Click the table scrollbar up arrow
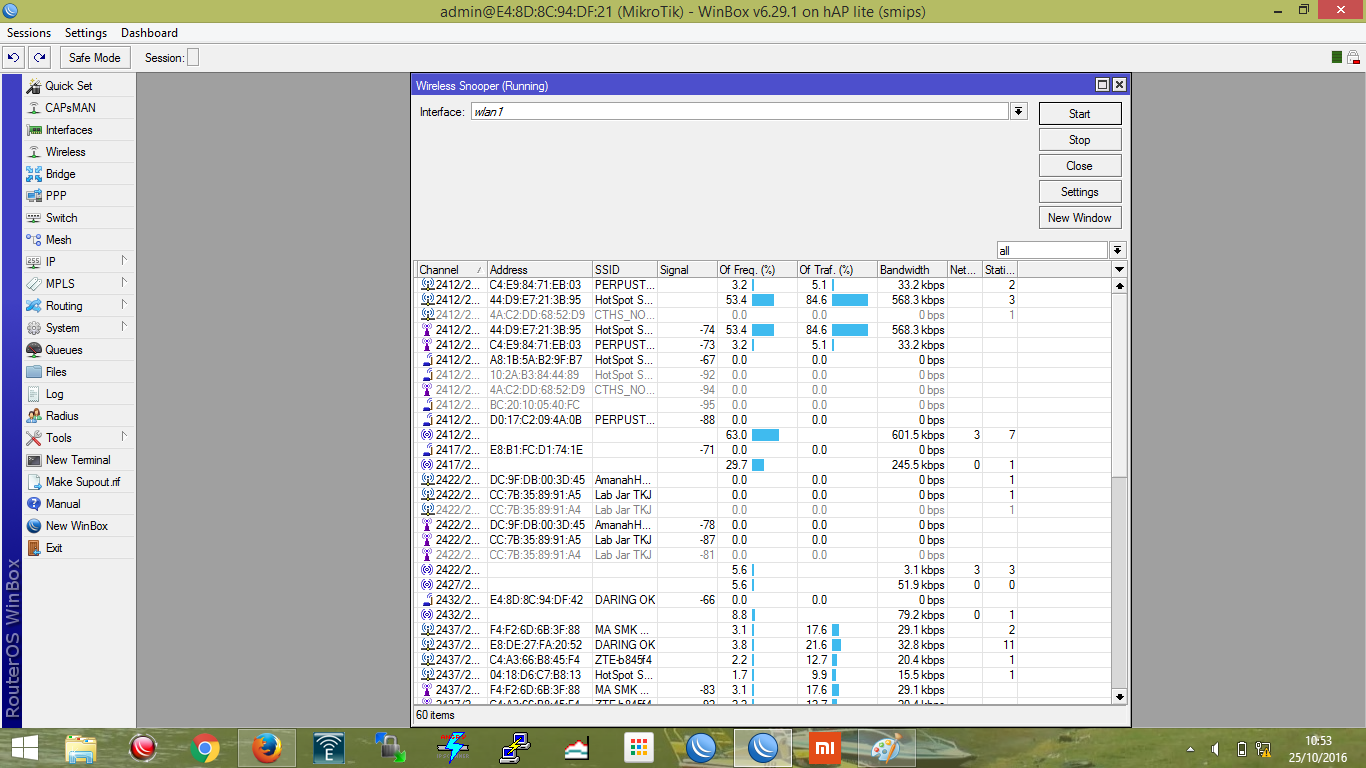This screenshot has height=768, width=1366. (x=1119, y=286)
